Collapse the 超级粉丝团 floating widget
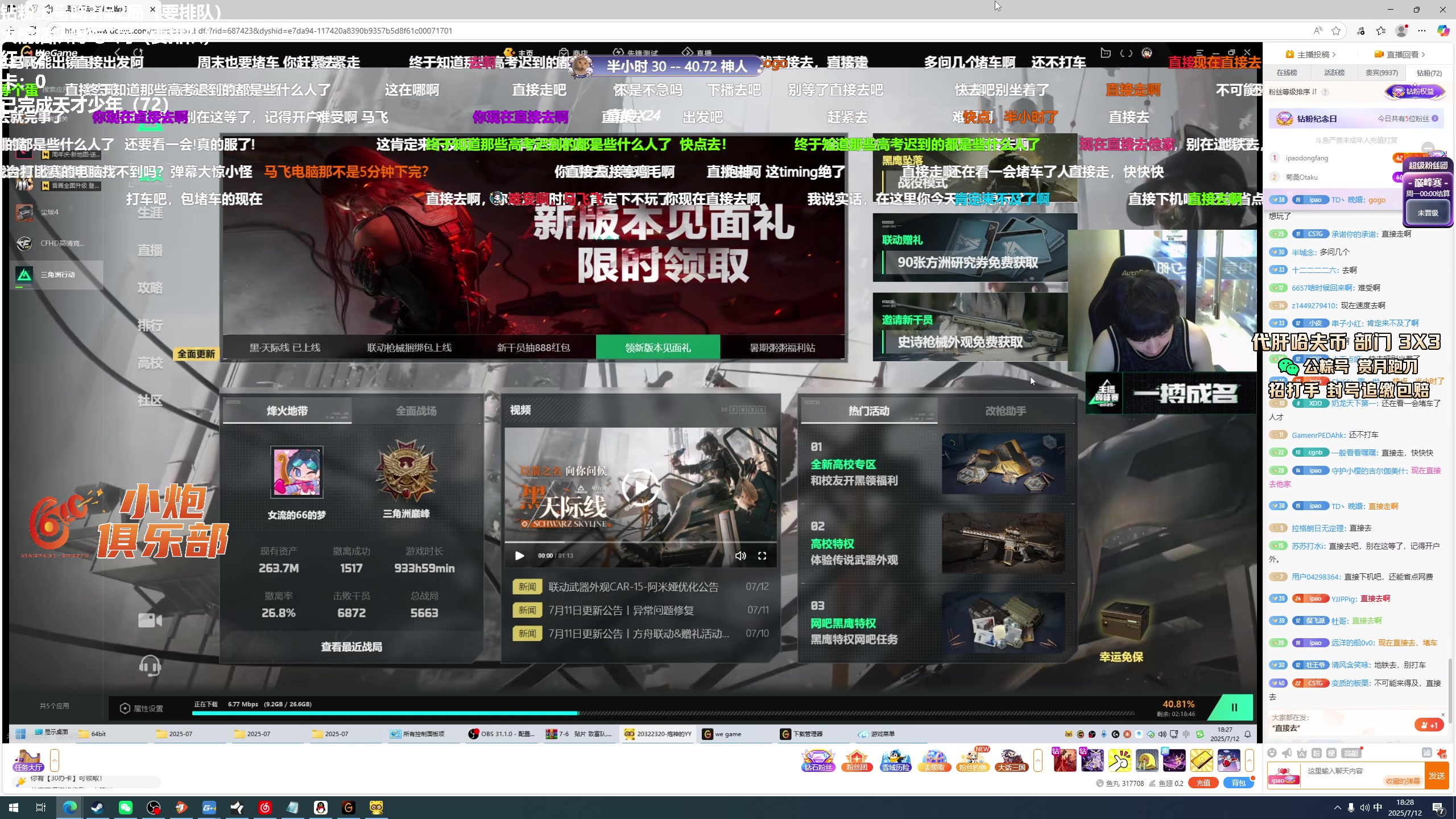Screen dimensions: 1456x819 [1428, 148]
